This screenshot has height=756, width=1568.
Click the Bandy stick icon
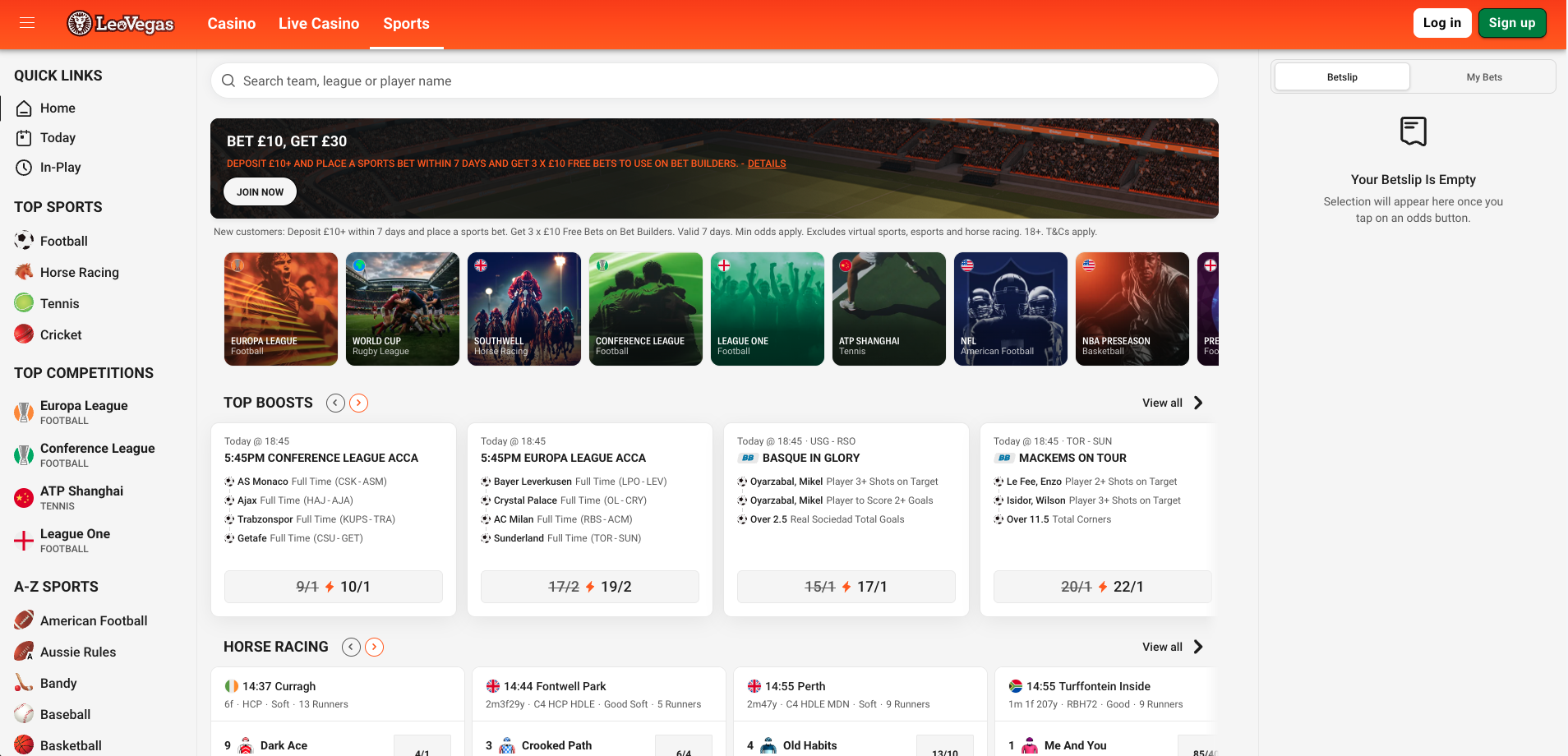pos(24,683)
